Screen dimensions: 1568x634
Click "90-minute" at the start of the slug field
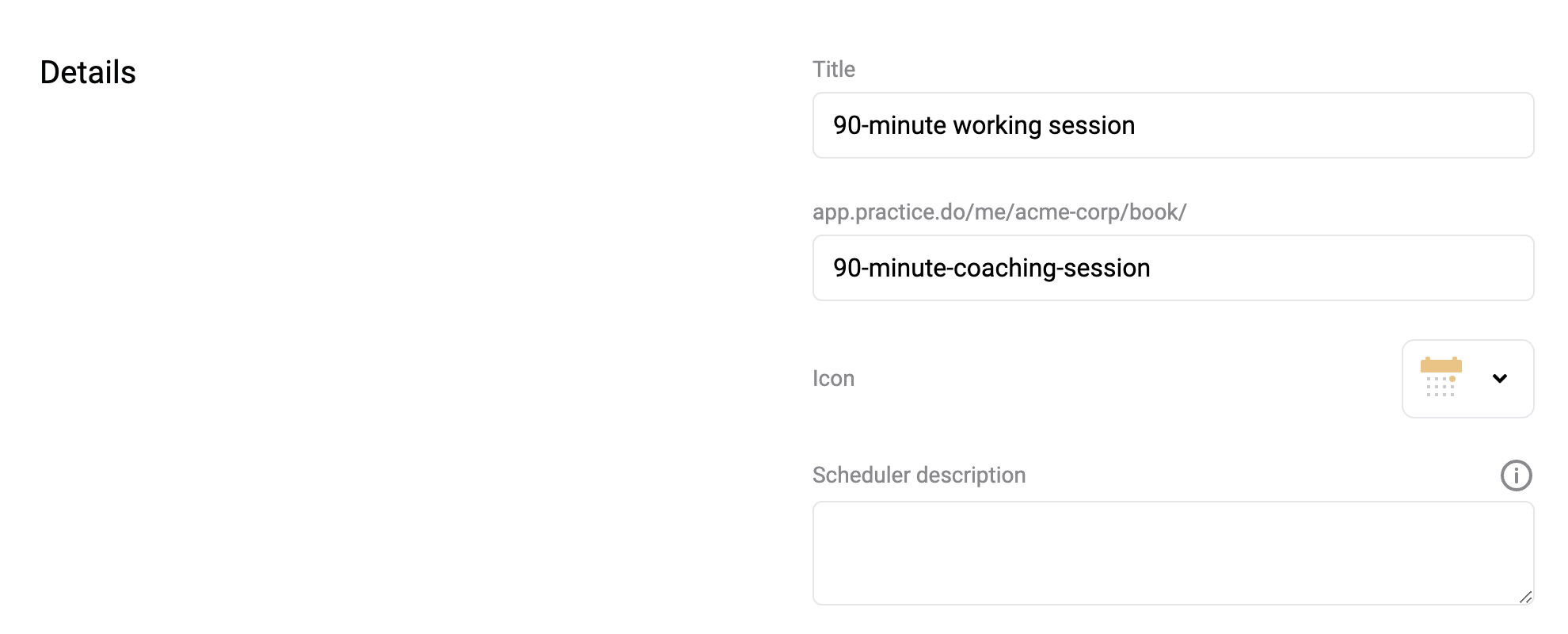click(889, 268)
